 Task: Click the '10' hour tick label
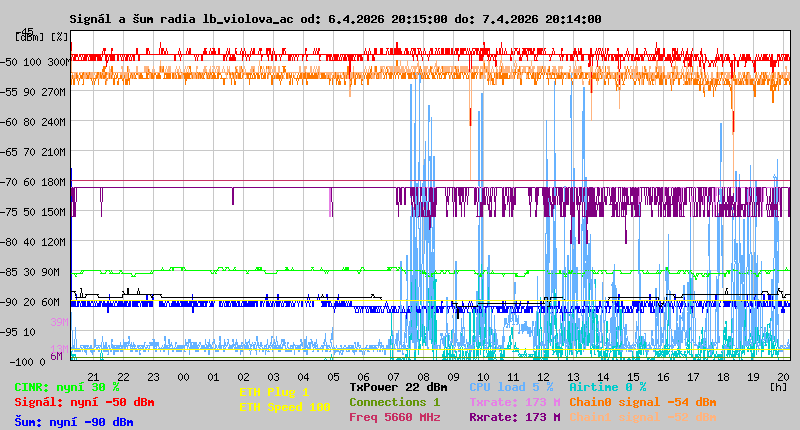click(x=483, y=377)
